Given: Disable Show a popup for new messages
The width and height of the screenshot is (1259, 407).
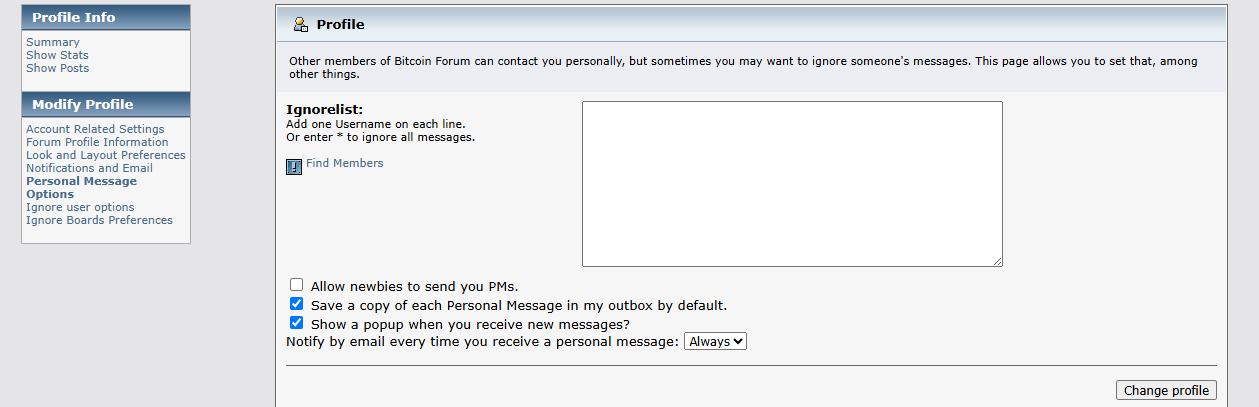Looking at the screenshot, I should pos(296,323).
